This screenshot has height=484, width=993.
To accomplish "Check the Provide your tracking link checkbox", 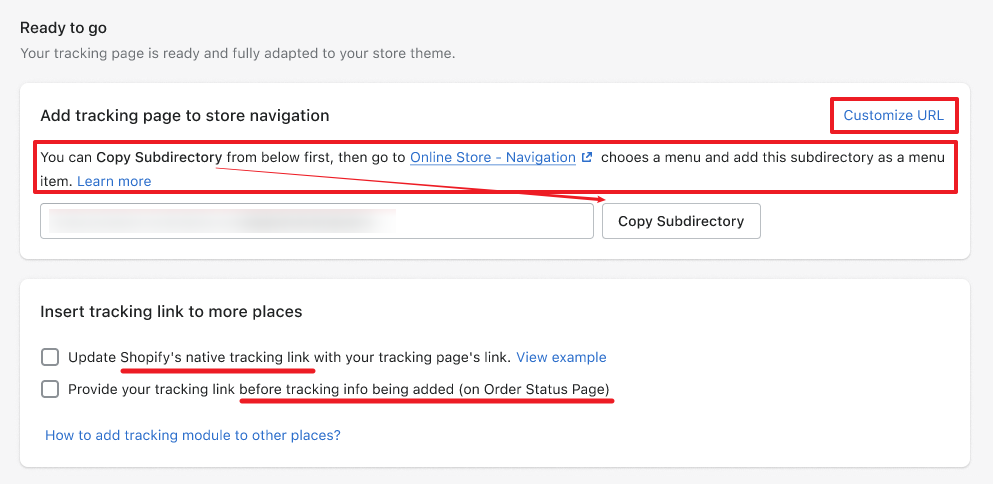I will 50,389.
